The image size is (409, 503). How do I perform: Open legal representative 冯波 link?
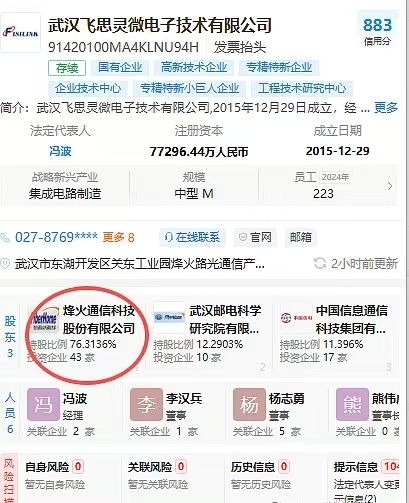tap(60, 151)
